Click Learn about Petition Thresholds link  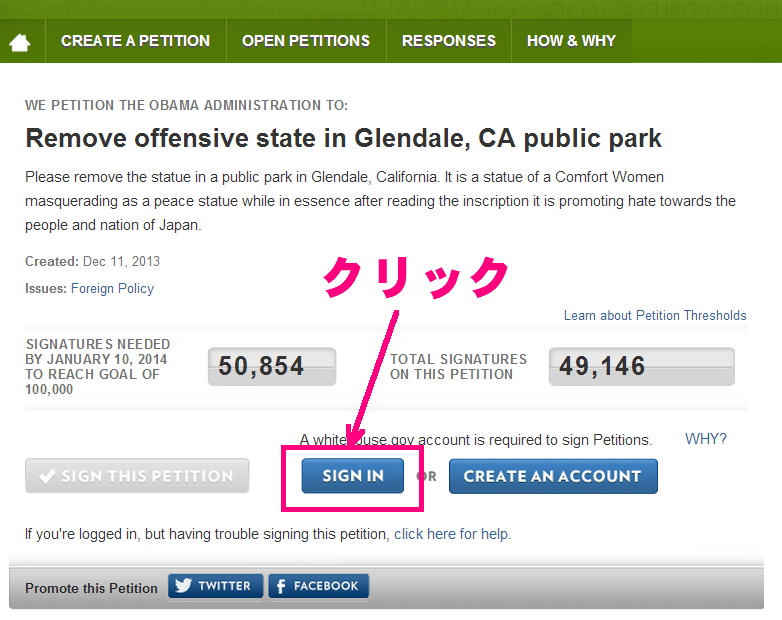point(655,315)
